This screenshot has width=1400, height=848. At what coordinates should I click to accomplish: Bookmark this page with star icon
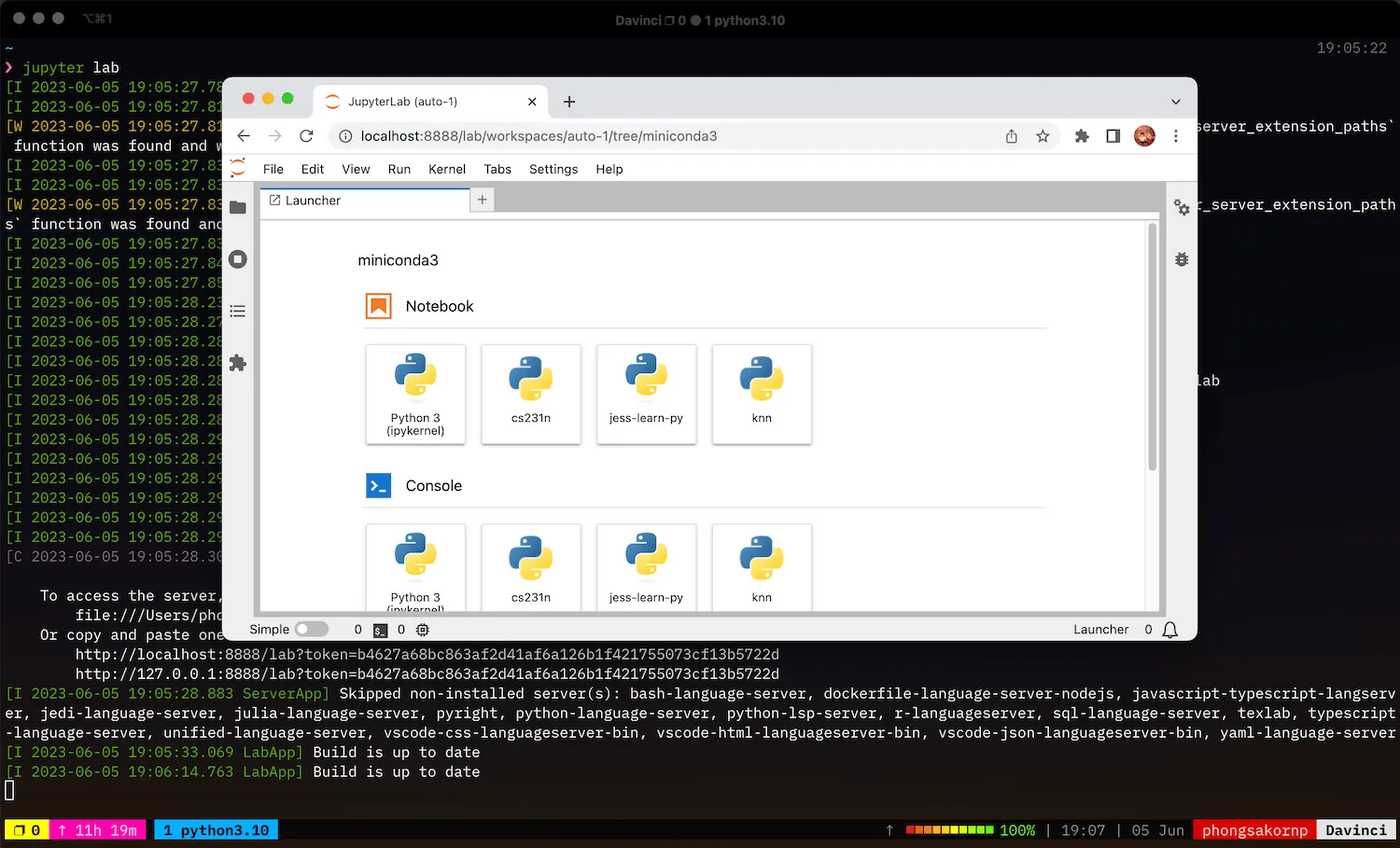(1043, 136)
